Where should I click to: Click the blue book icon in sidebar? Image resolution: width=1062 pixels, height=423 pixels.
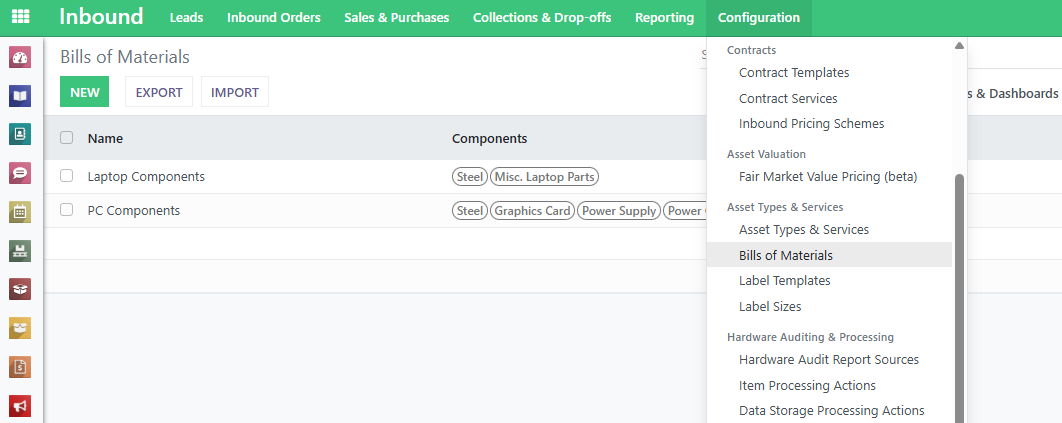(20, 96)
